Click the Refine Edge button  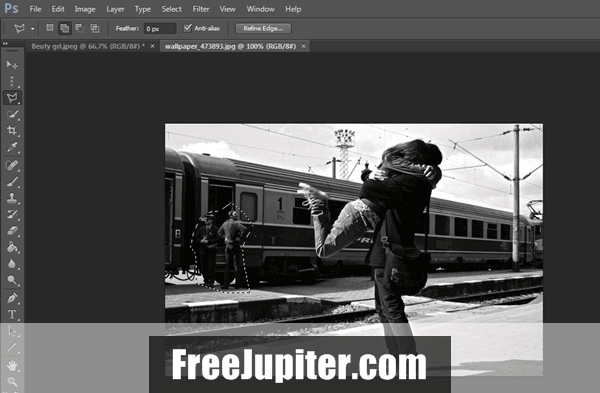[263, 28]
